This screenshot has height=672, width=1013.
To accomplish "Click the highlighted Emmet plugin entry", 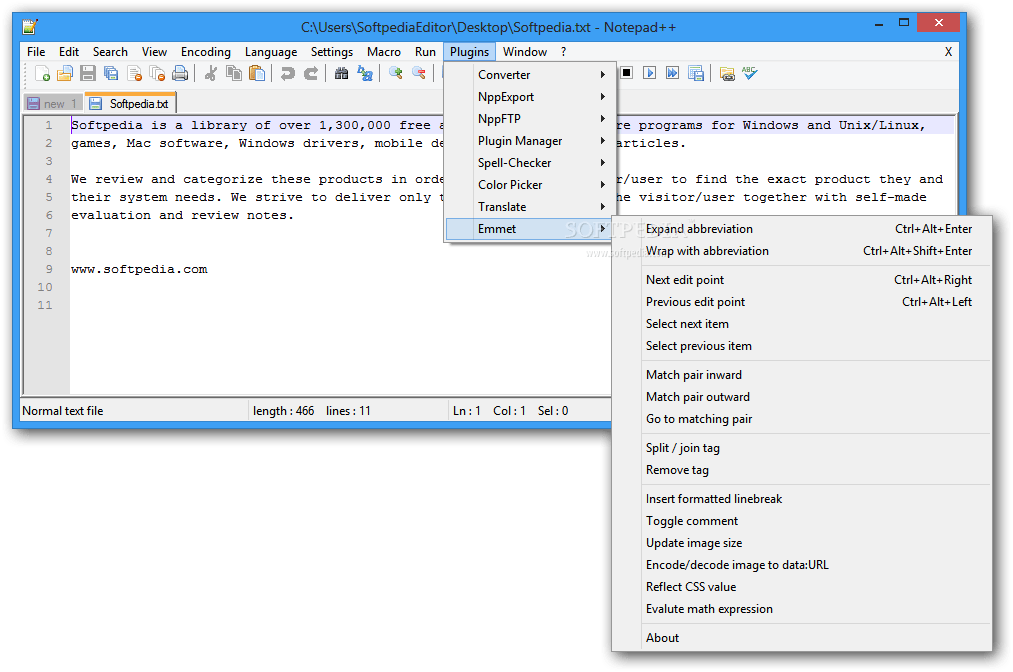I will (x=529, y=229).
